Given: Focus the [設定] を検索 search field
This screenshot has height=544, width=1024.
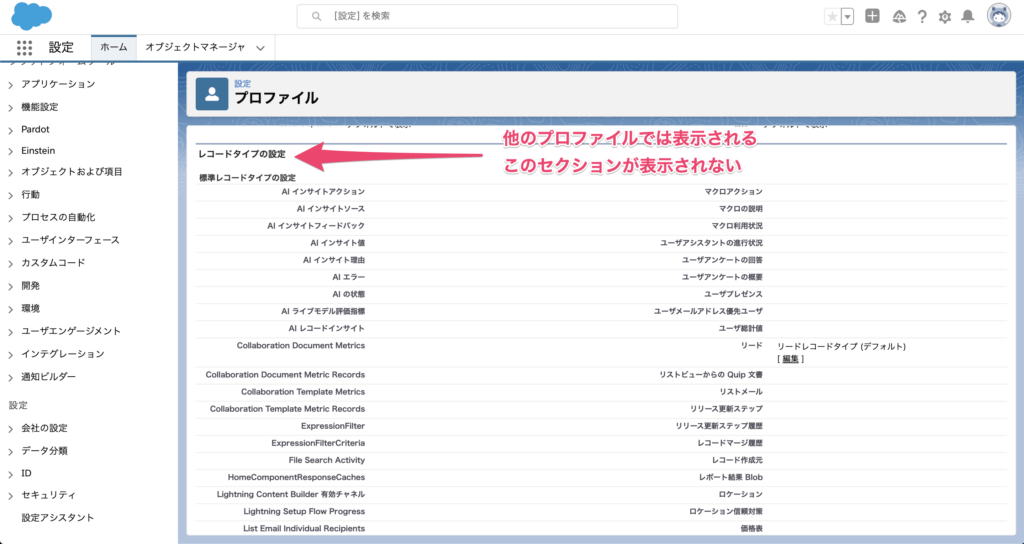Looking at the screenshot, I should pos(487,16).
